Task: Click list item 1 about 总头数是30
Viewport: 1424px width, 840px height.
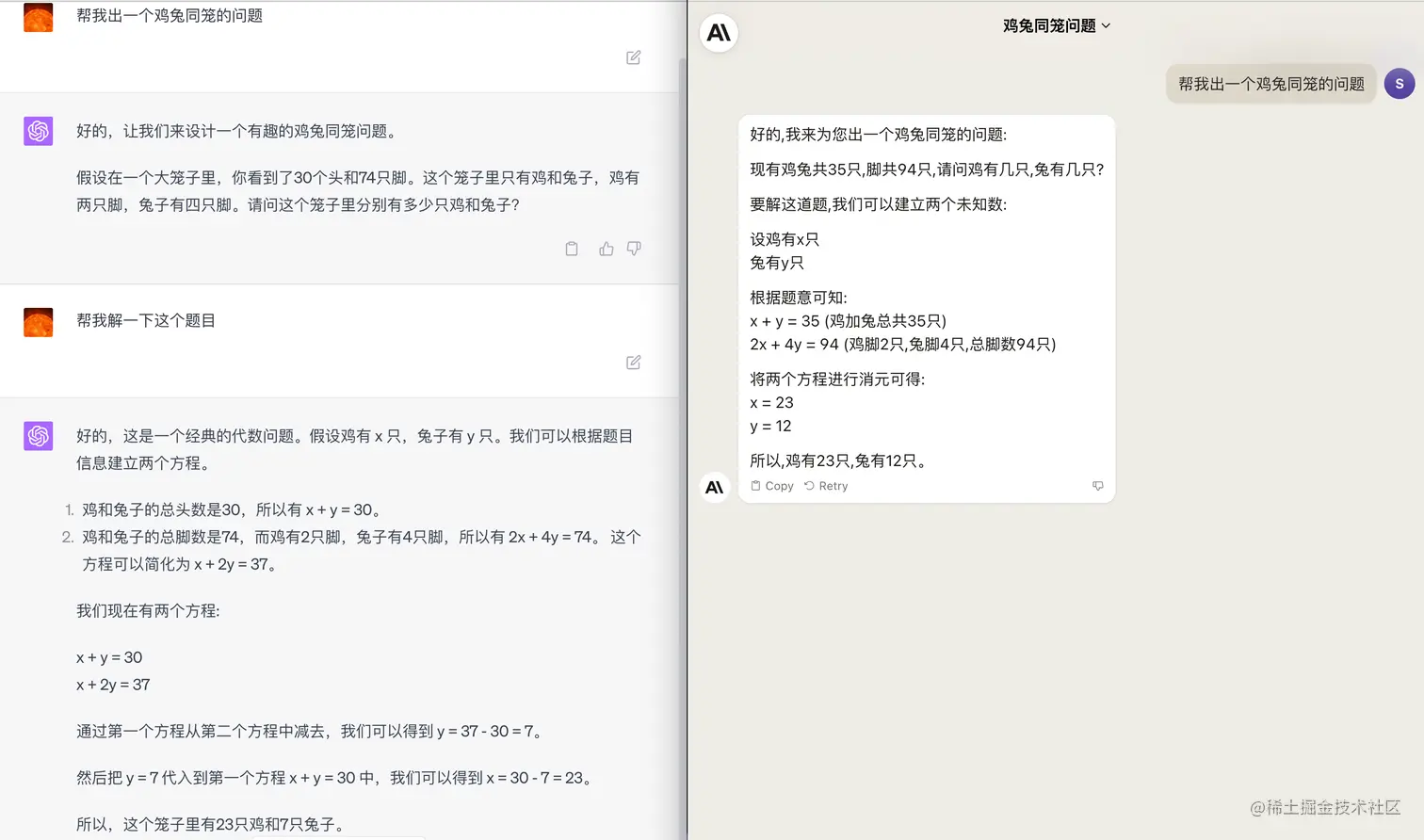Action: point(234,509)
